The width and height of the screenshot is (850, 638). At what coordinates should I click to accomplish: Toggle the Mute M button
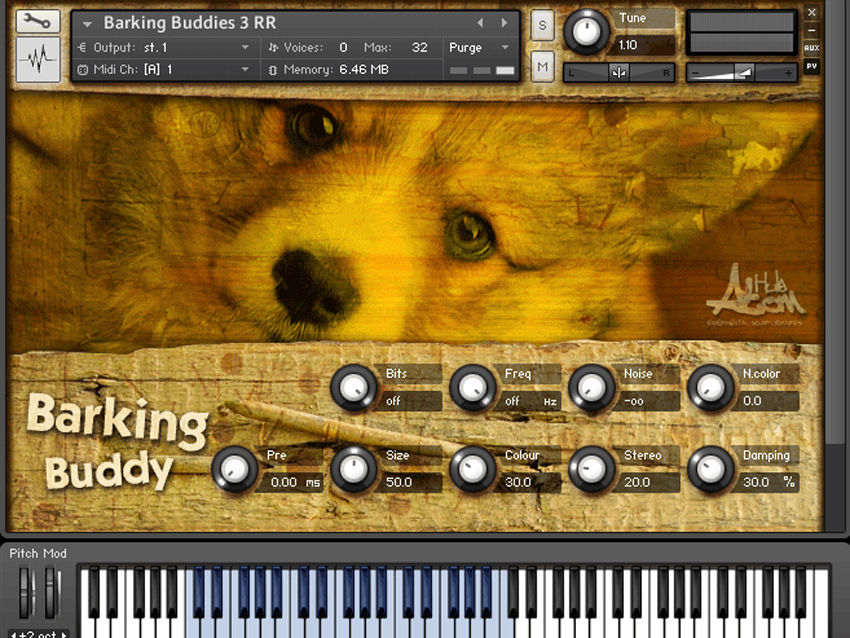(542, 67)
